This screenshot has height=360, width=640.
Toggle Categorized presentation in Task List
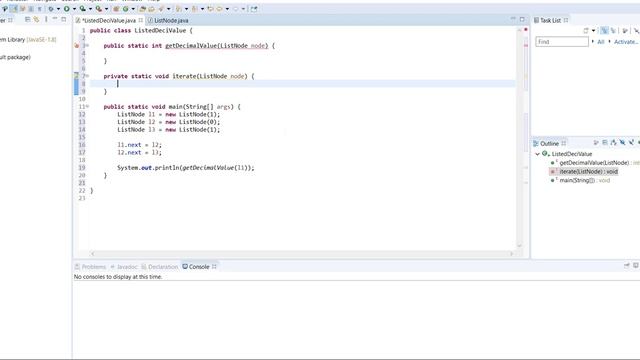(x=604, y=31)
